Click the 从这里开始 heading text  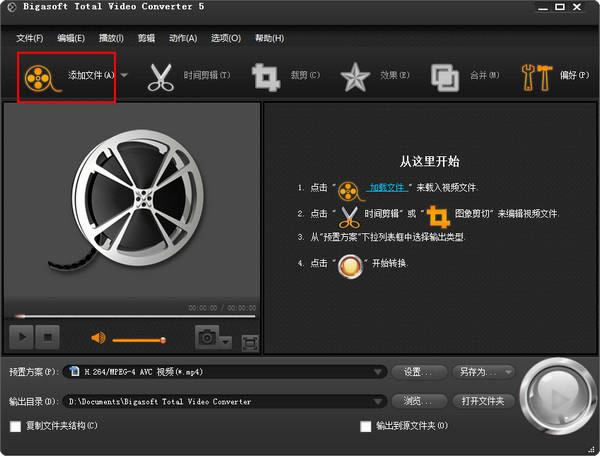pos(429,161)
